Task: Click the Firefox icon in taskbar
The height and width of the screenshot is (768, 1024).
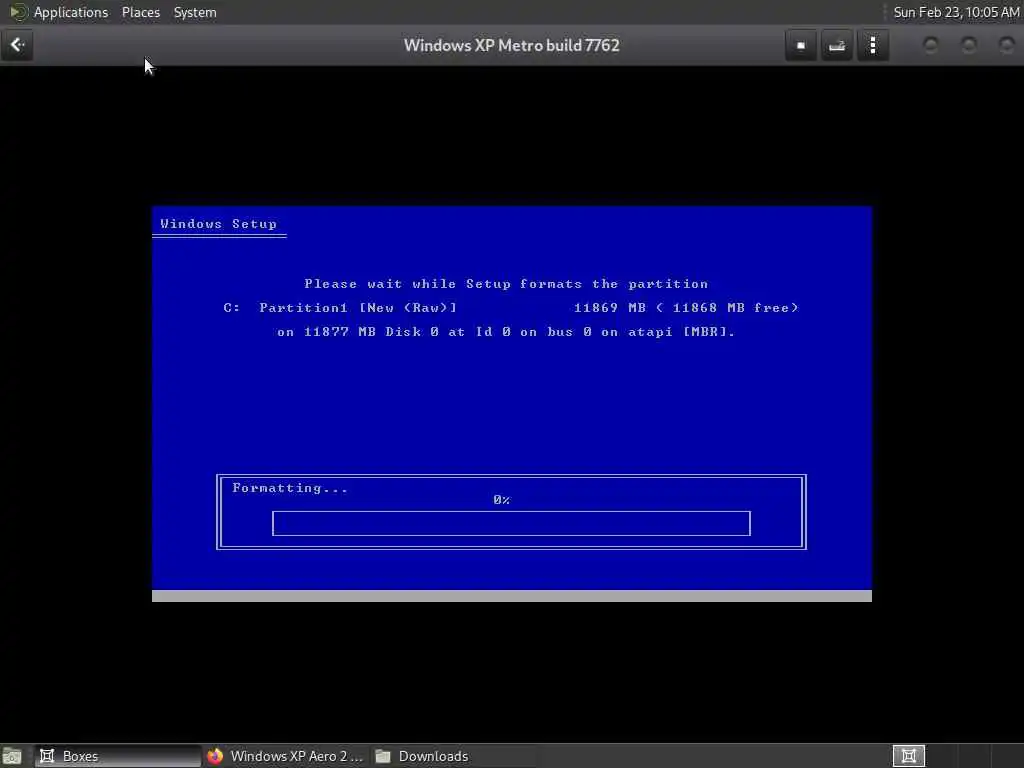Action: [x=215, y=756]
